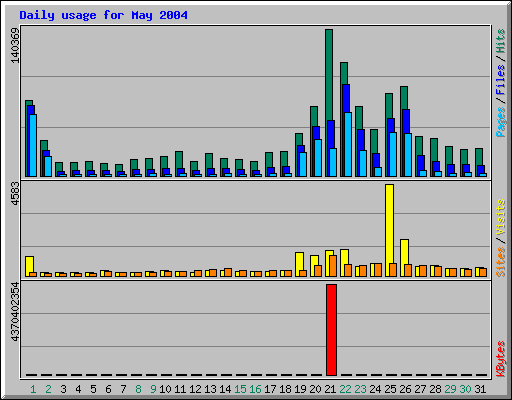Click the day 1 axis label
This screenshot has width=512, height=400.
click(x=33, y=389)
